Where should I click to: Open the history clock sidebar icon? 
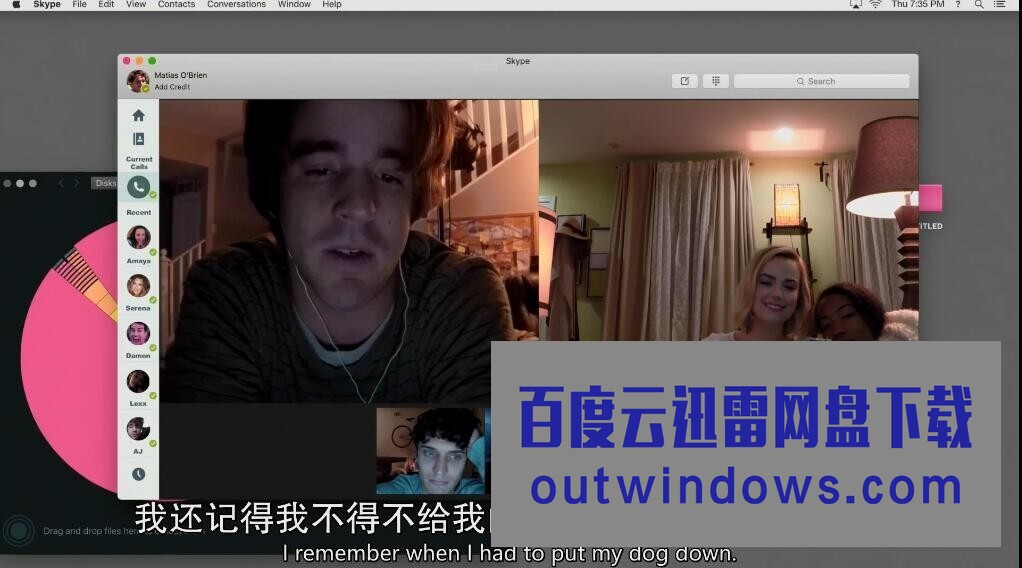(138, 474)
